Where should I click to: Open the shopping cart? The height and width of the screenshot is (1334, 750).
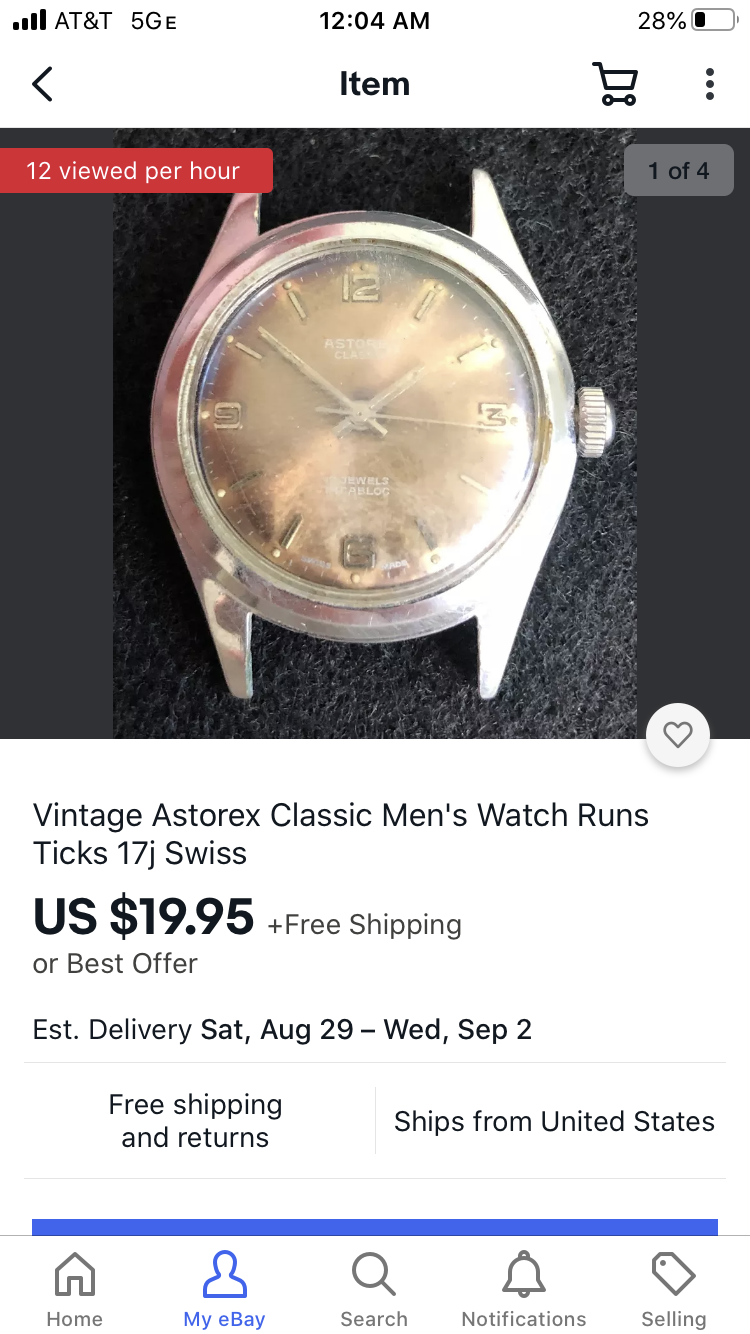615,84
